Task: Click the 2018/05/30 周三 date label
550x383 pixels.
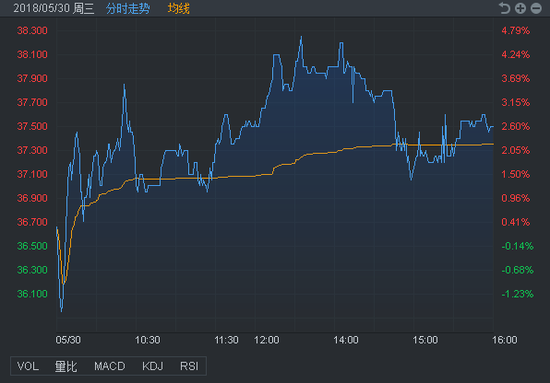Action: pyautogui.click(x=54, y=8)
